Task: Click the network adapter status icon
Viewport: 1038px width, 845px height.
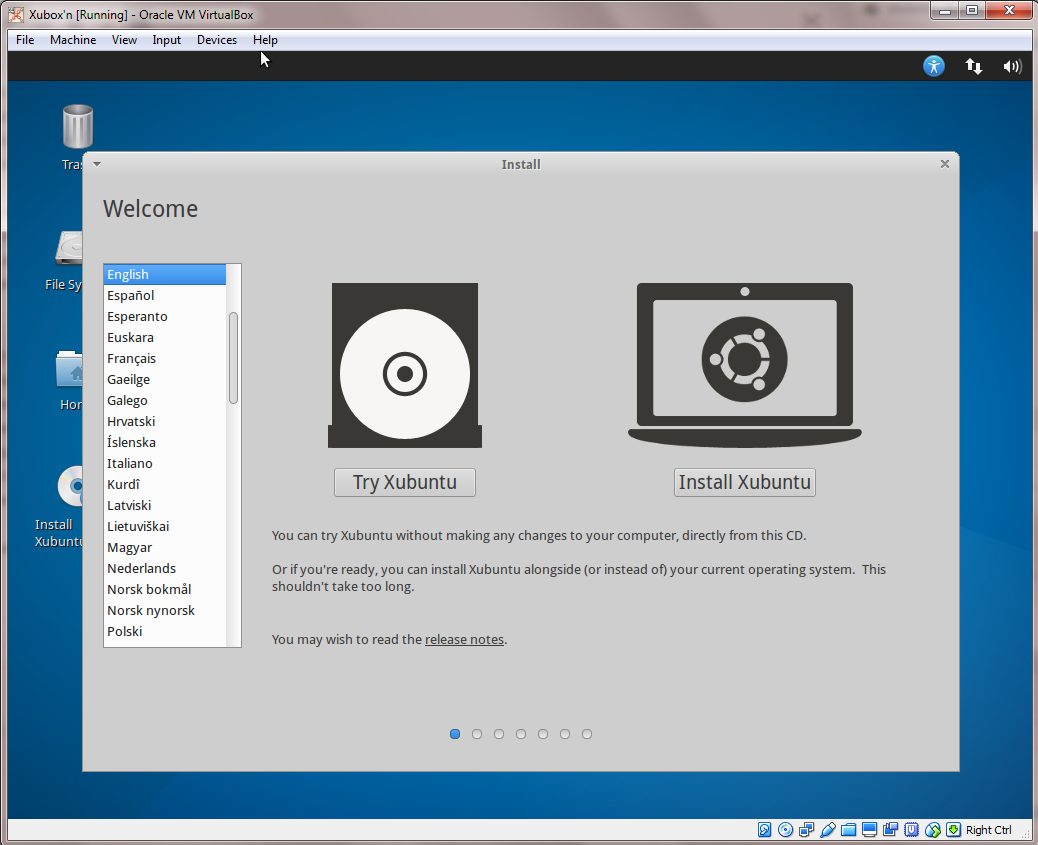Action: click(x=807, y=830)
